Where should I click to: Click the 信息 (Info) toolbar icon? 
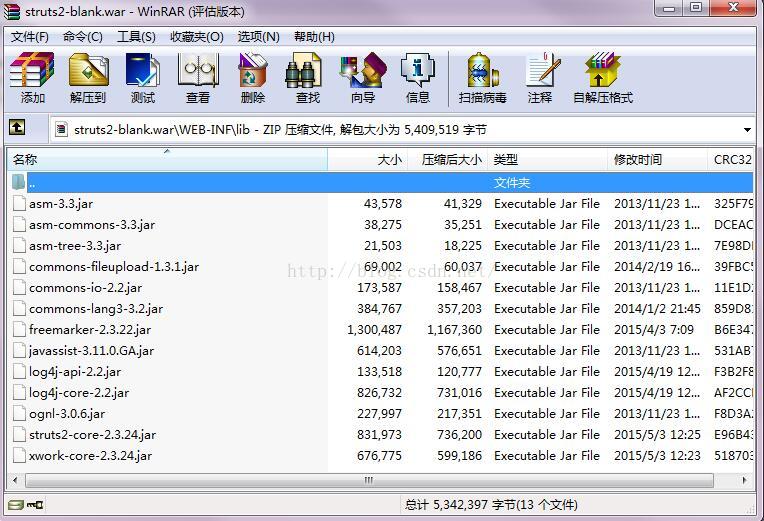tap(418, 70)
